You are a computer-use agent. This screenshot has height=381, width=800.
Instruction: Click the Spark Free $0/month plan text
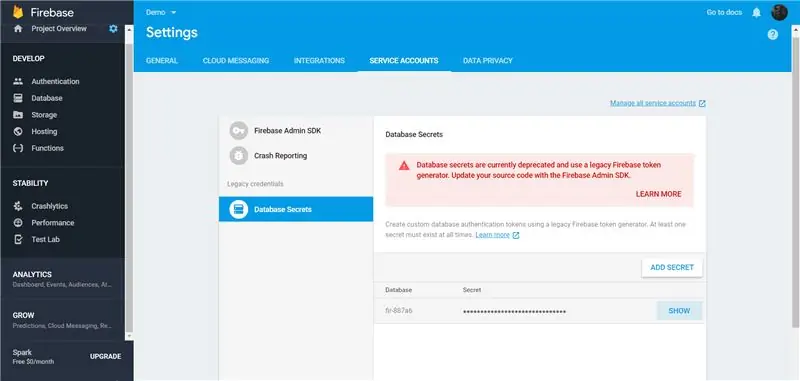[33, 357]
